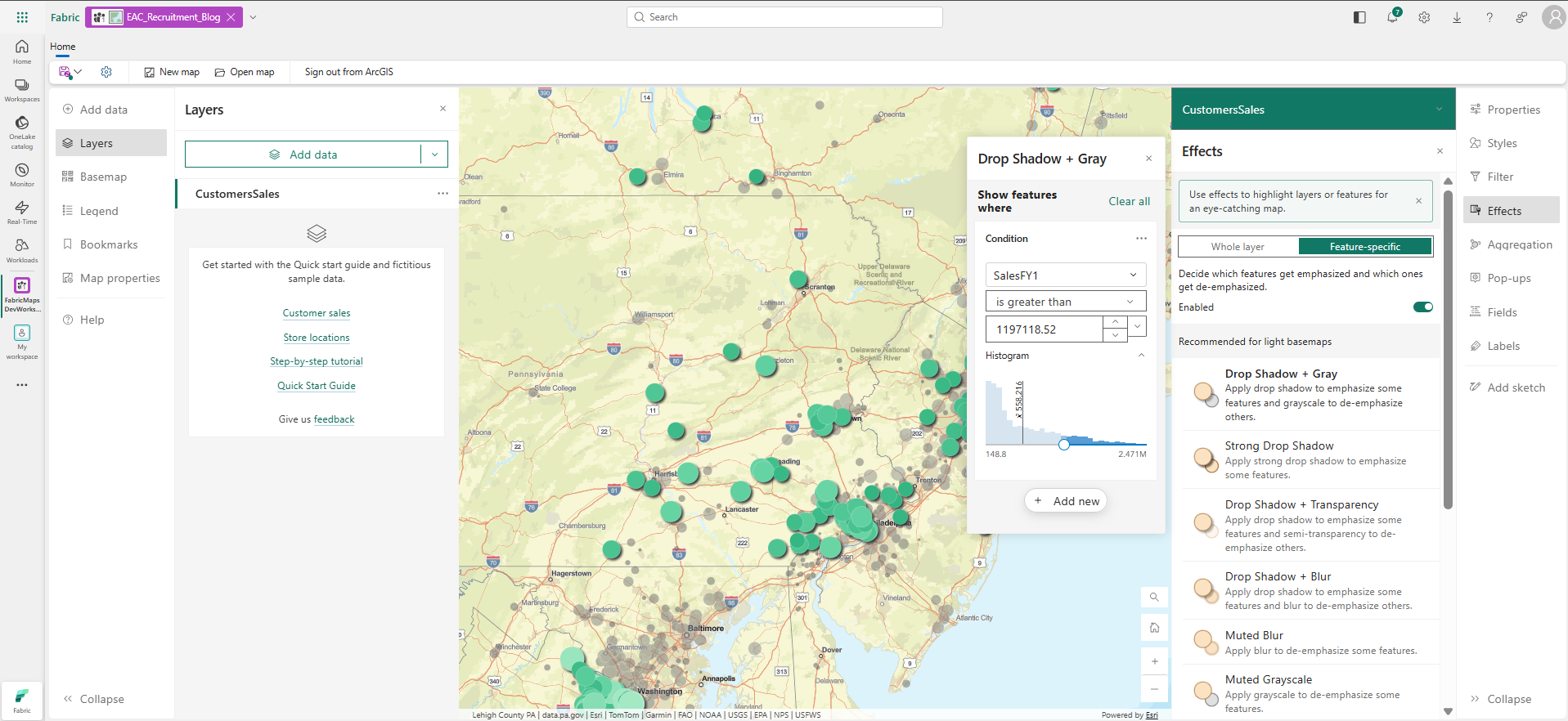
Task: Open Fabric settings gear in header
Action: click(x=1424, y=17)
